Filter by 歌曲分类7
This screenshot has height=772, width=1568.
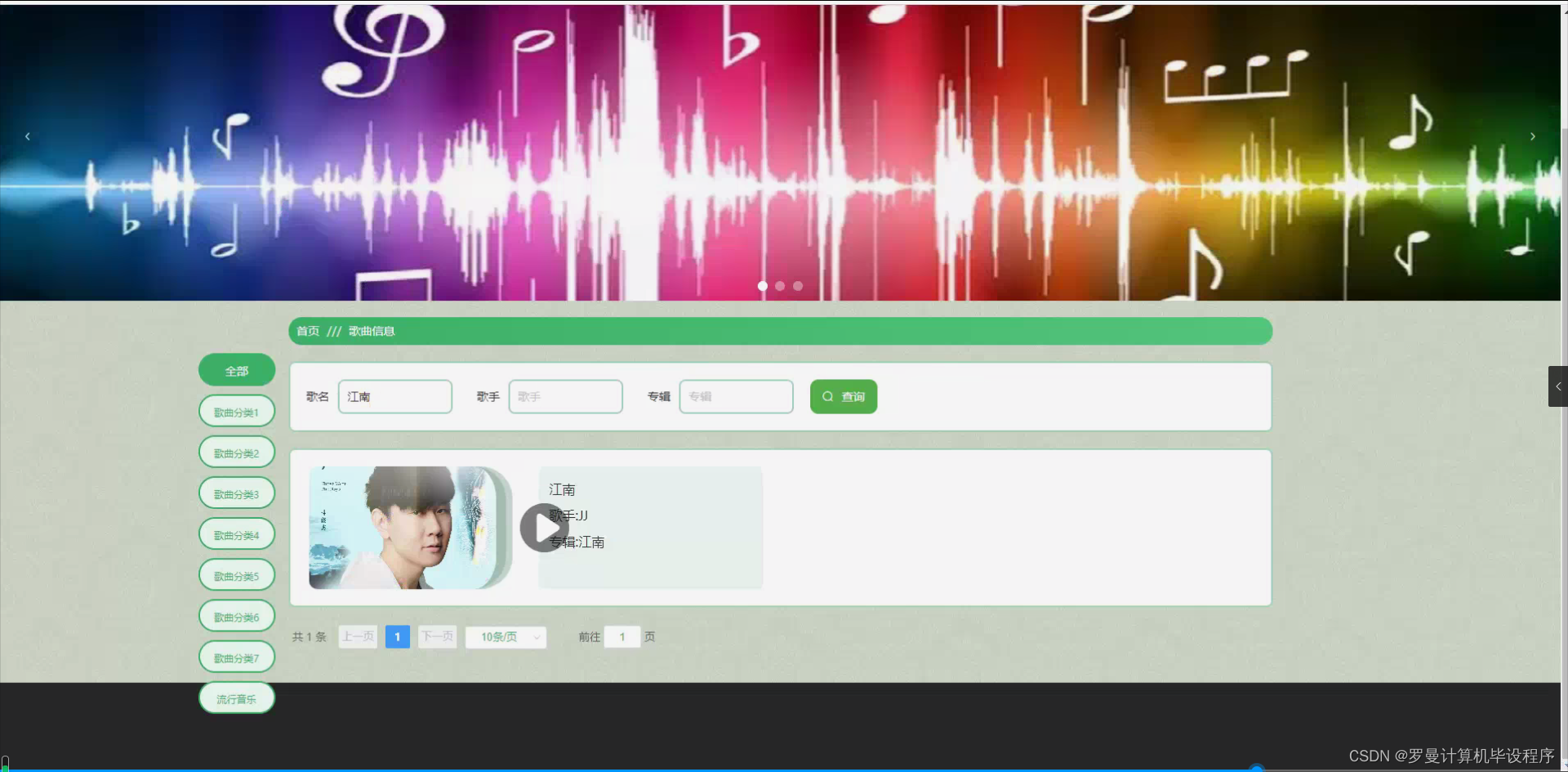(x=237, y=657)
